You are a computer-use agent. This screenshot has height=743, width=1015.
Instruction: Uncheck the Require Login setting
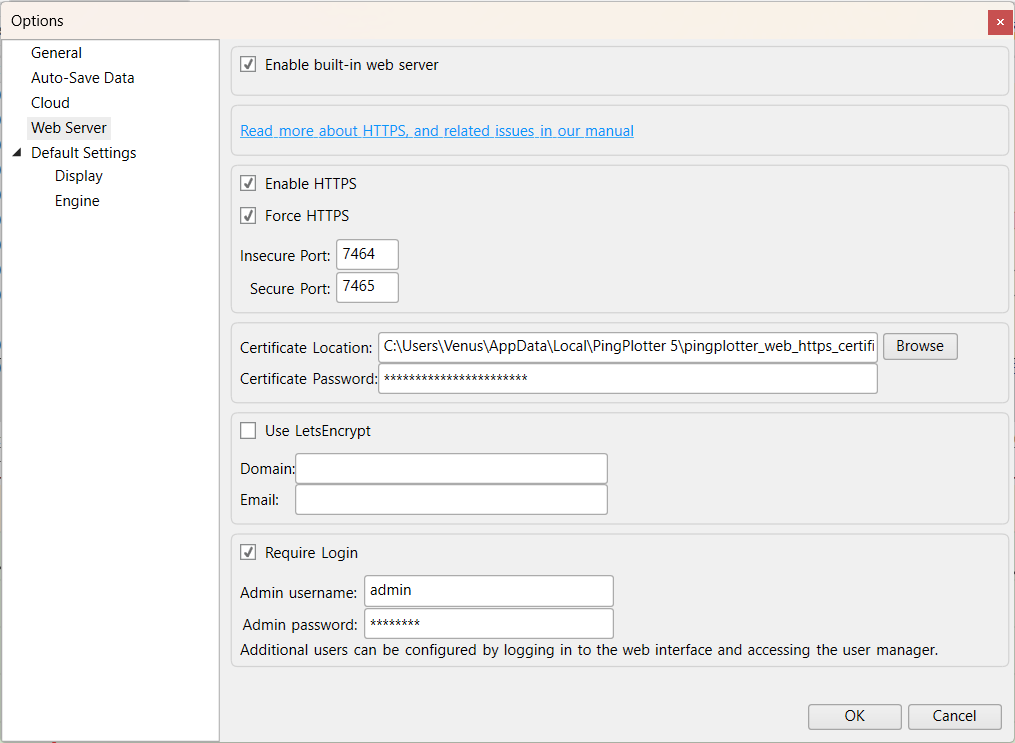coord(246,552)
